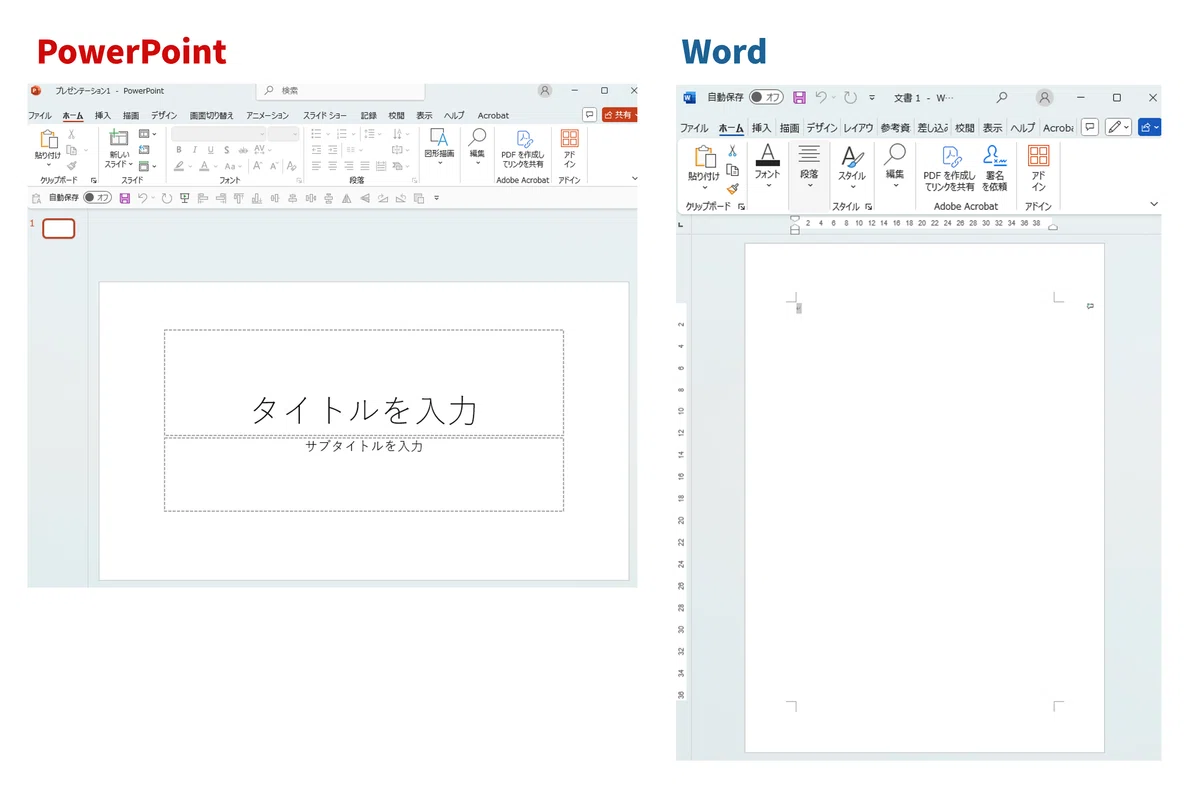The width and height of the screenshot is (1200, 797).
Task: Click Paste (貼り付け) icon in PowerPoint ribbon
Action: point(47,140)
